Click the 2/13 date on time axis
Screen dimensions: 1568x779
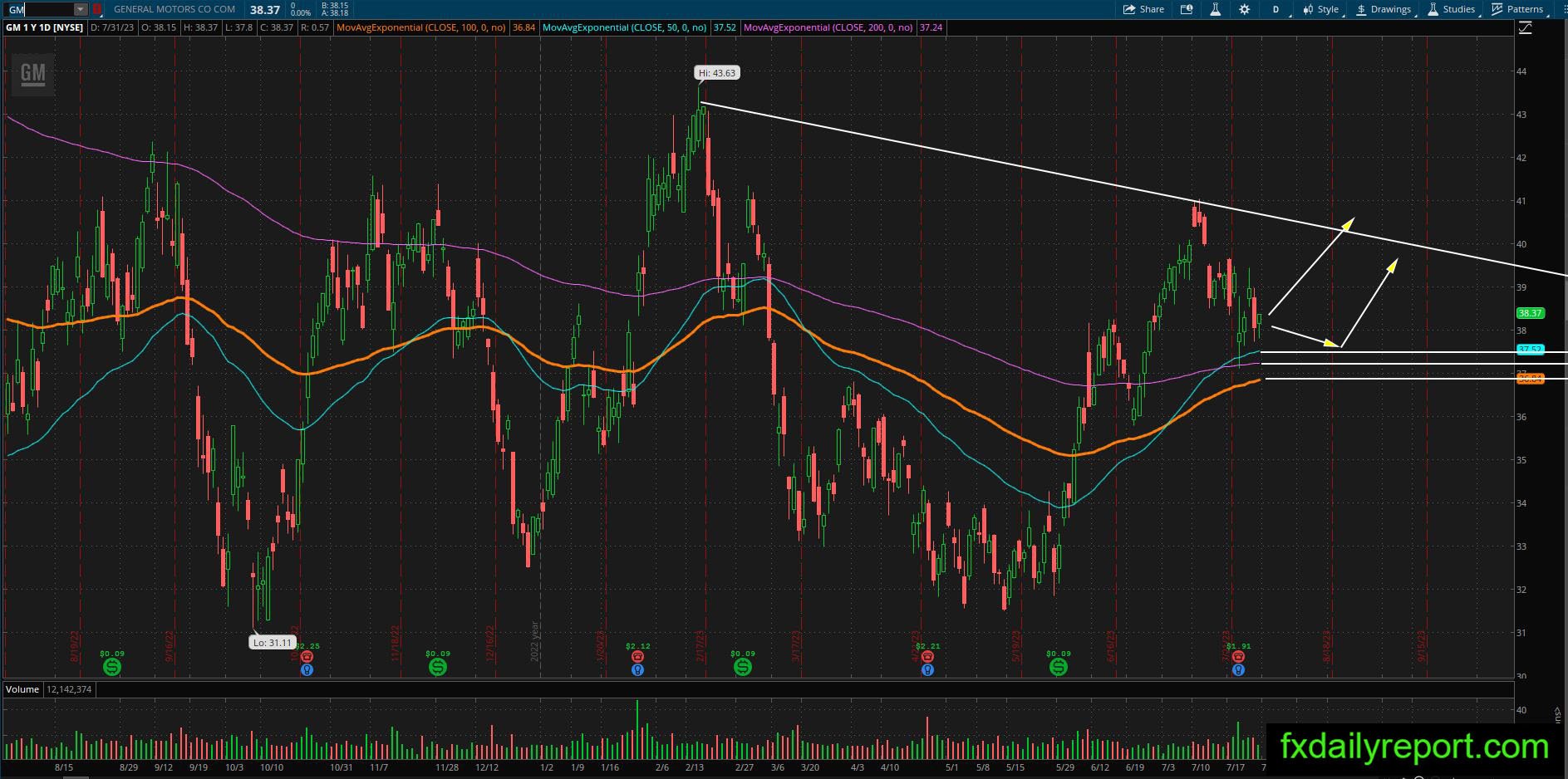click(x=695, y=767)
